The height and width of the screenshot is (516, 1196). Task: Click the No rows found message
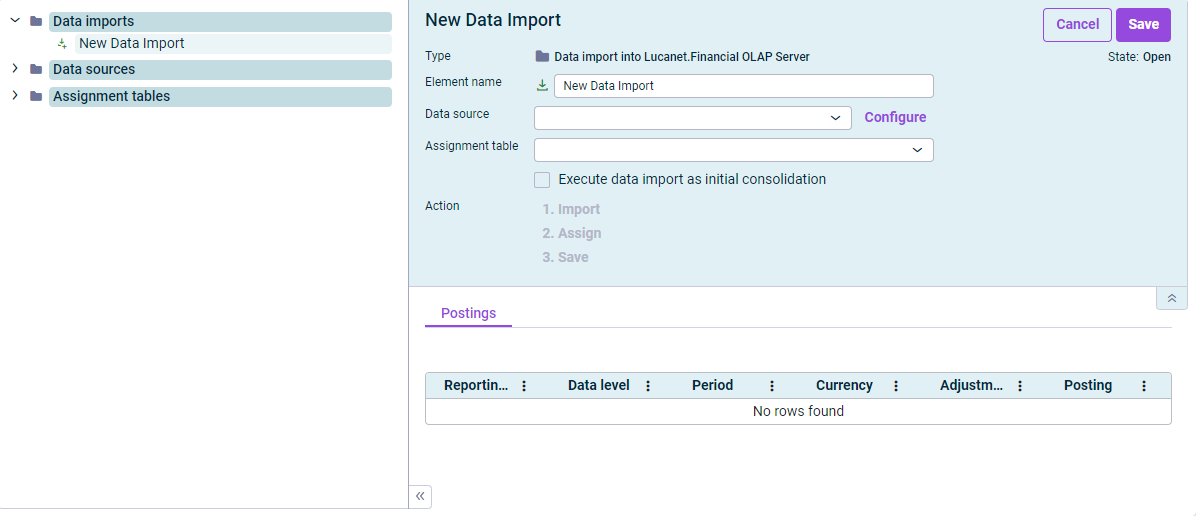[x=798, y=411]
